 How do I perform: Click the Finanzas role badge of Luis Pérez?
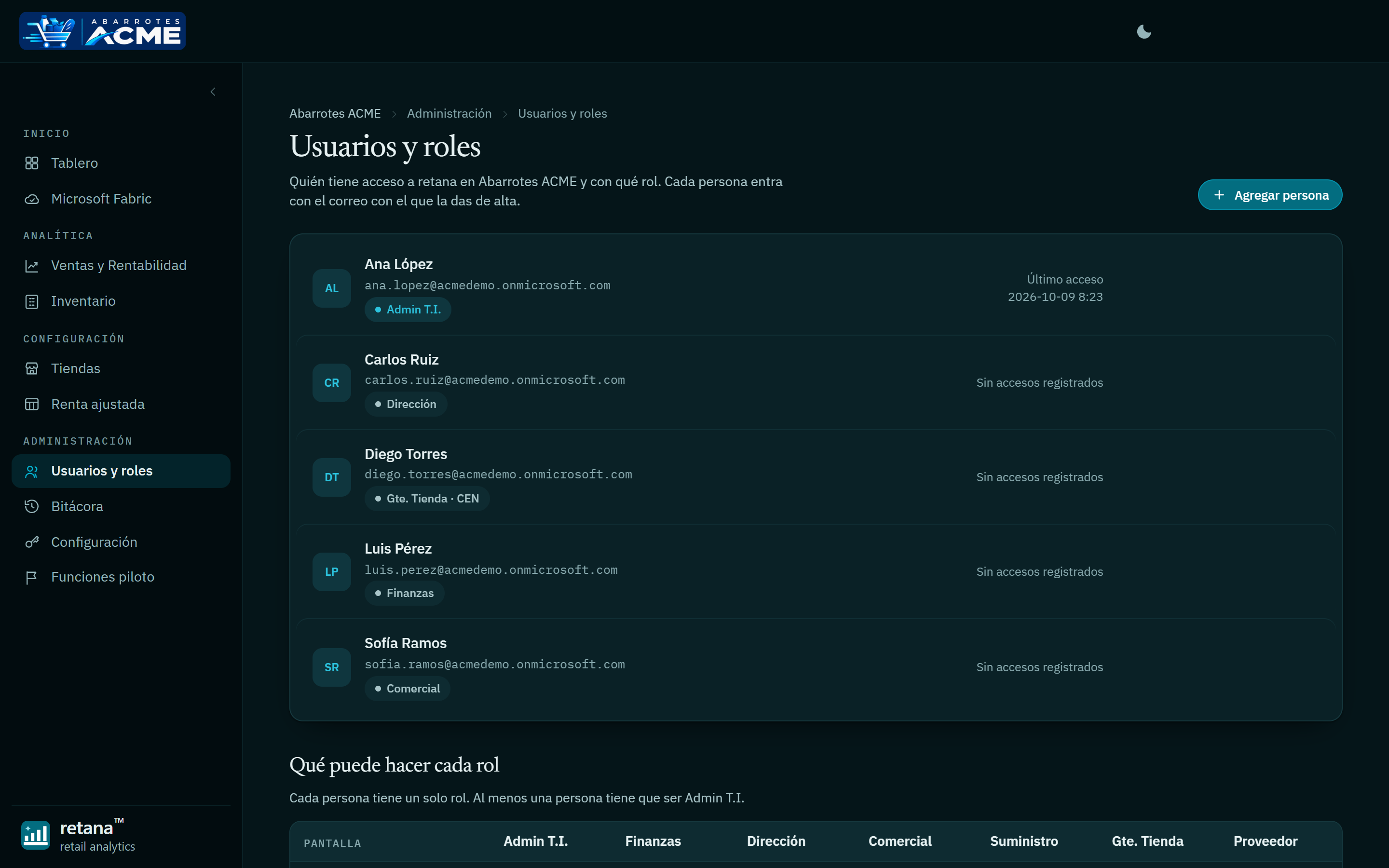pyautogui.click(x=405, y=594)
